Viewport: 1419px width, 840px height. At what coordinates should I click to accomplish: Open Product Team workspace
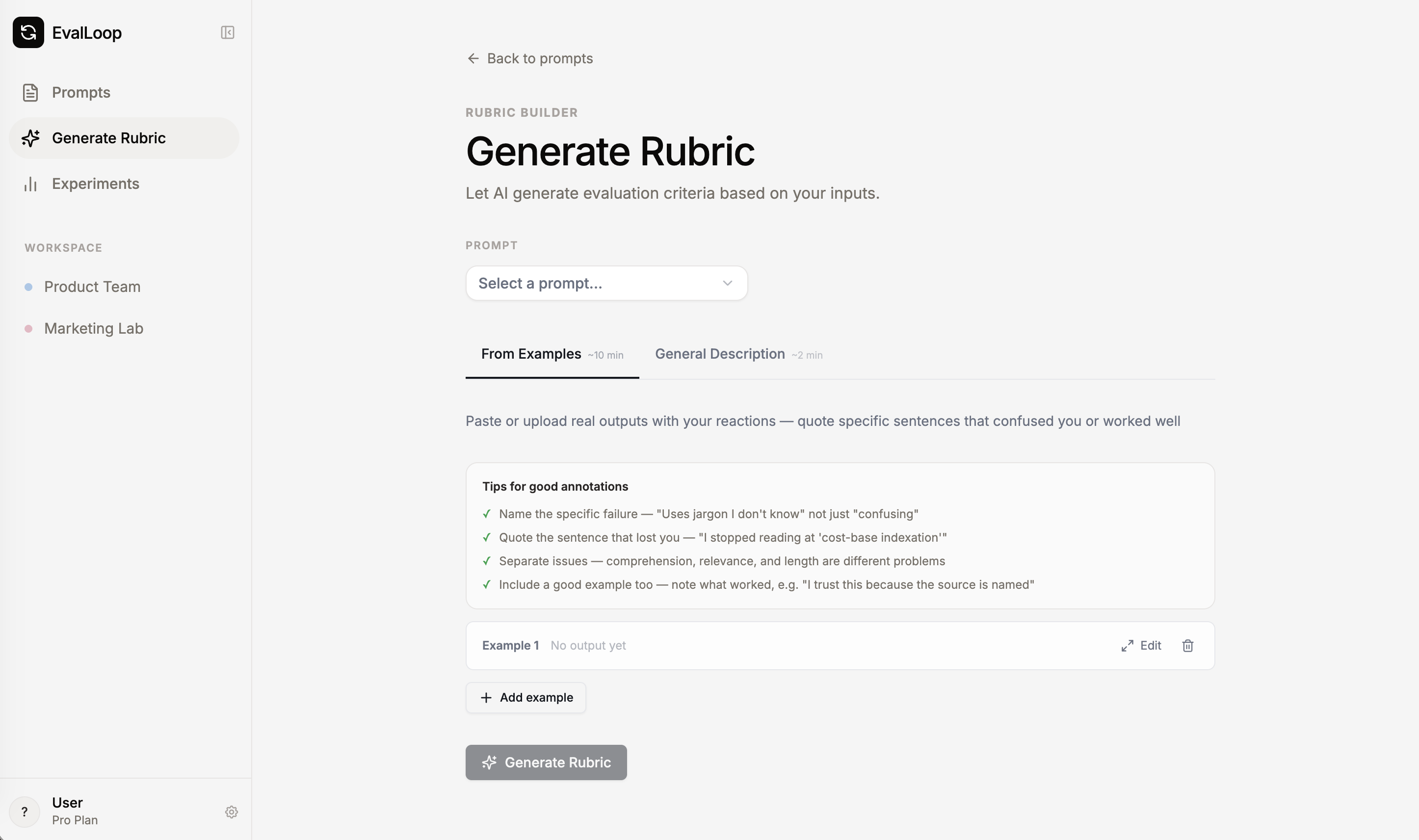92,287
